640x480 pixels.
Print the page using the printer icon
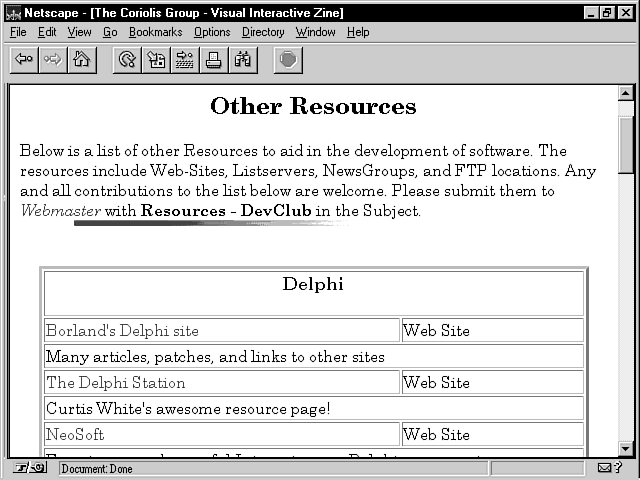point(214,60)
